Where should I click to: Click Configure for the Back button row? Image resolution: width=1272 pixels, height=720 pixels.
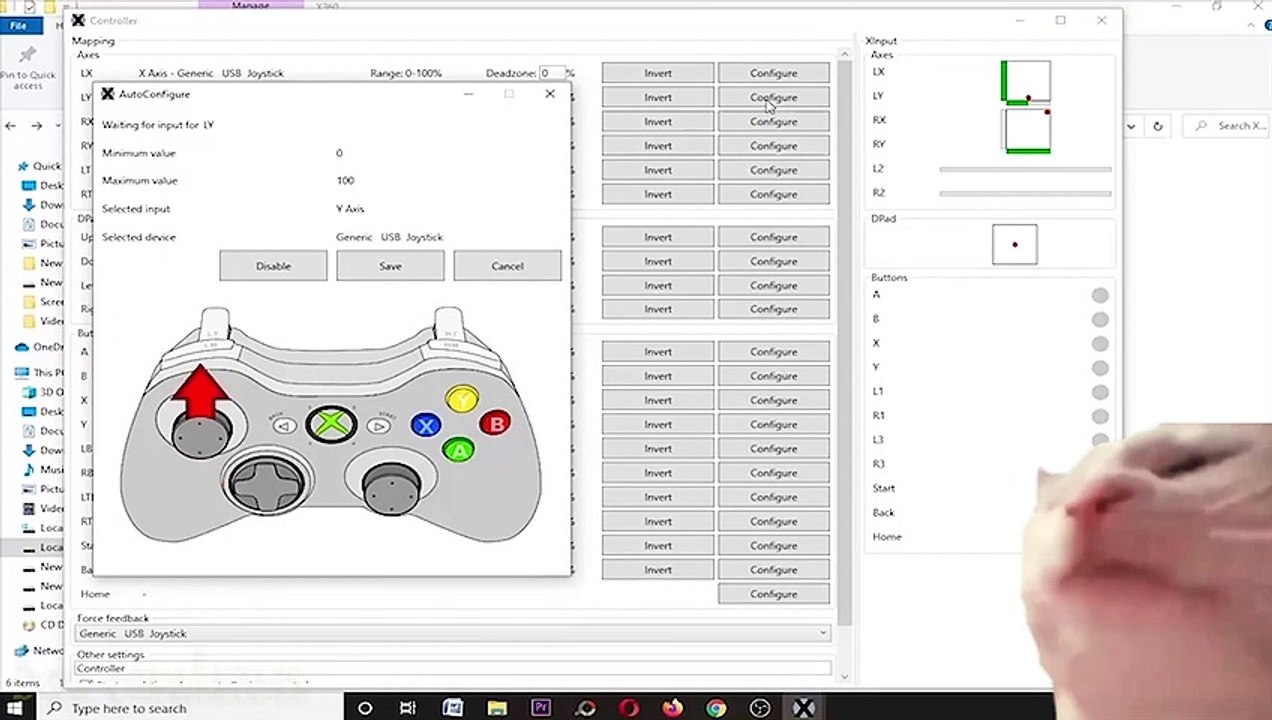click(774, 570)
